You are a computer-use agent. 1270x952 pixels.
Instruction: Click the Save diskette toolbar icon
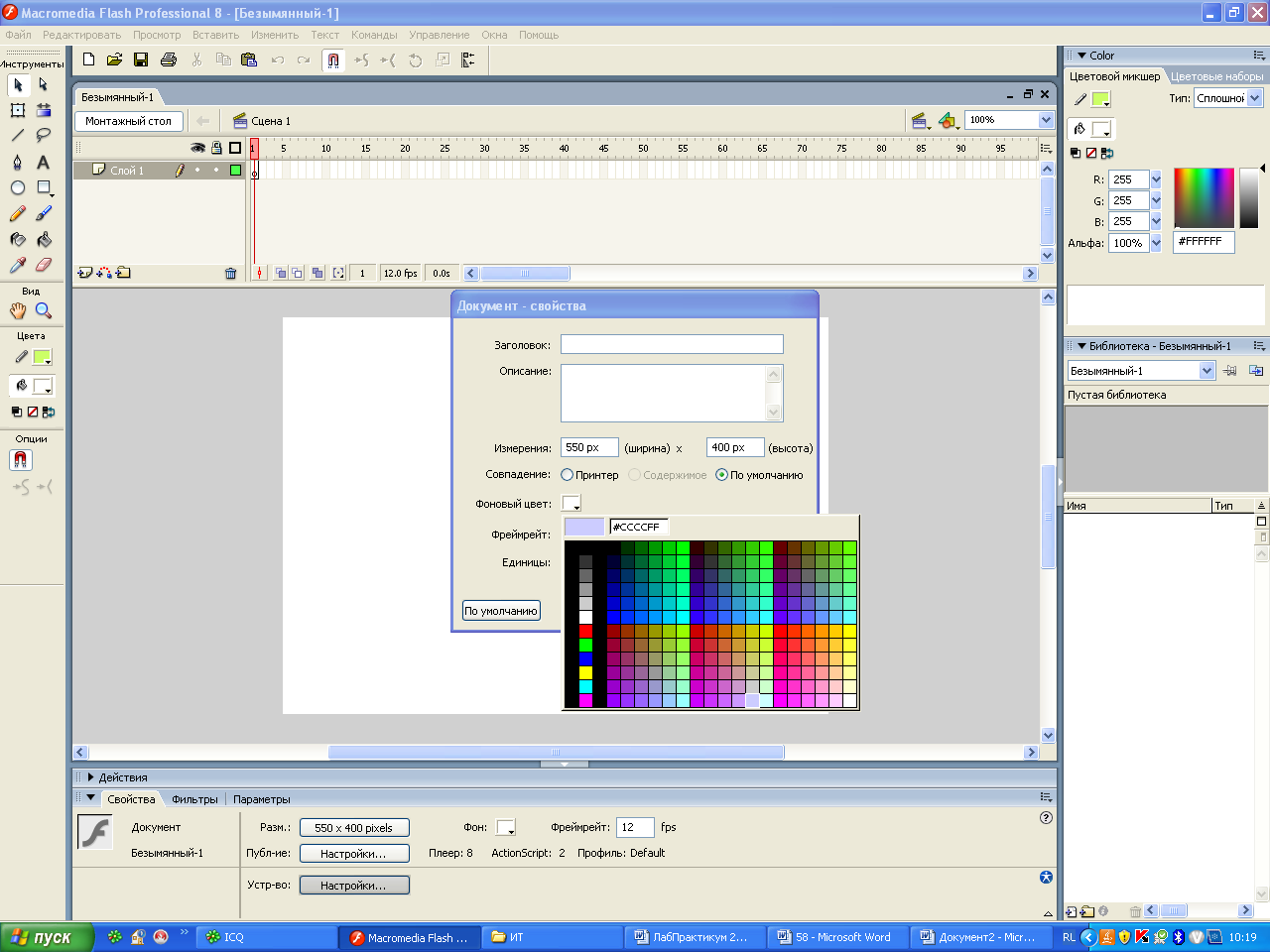(141, 59)
